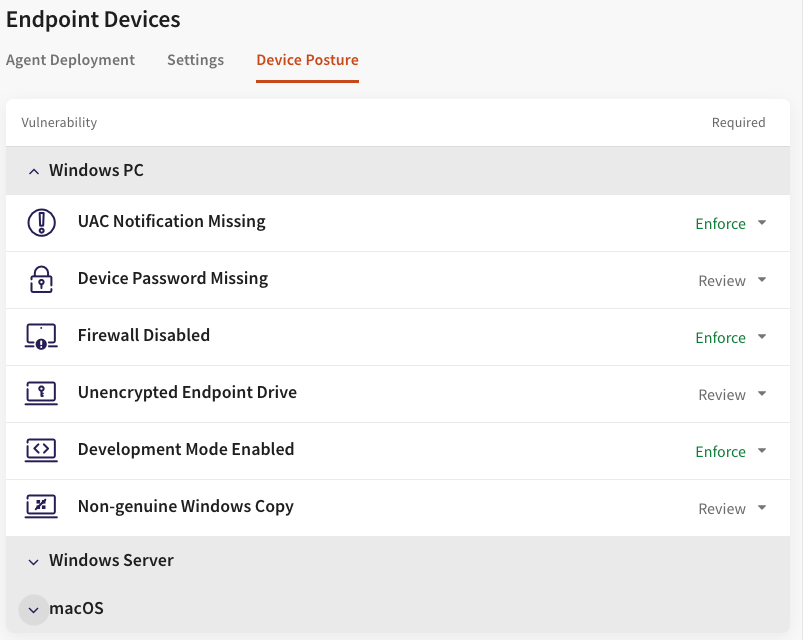
Task: Open the Non-genuine Windows Copy Review dropdown
Action: 732,509
